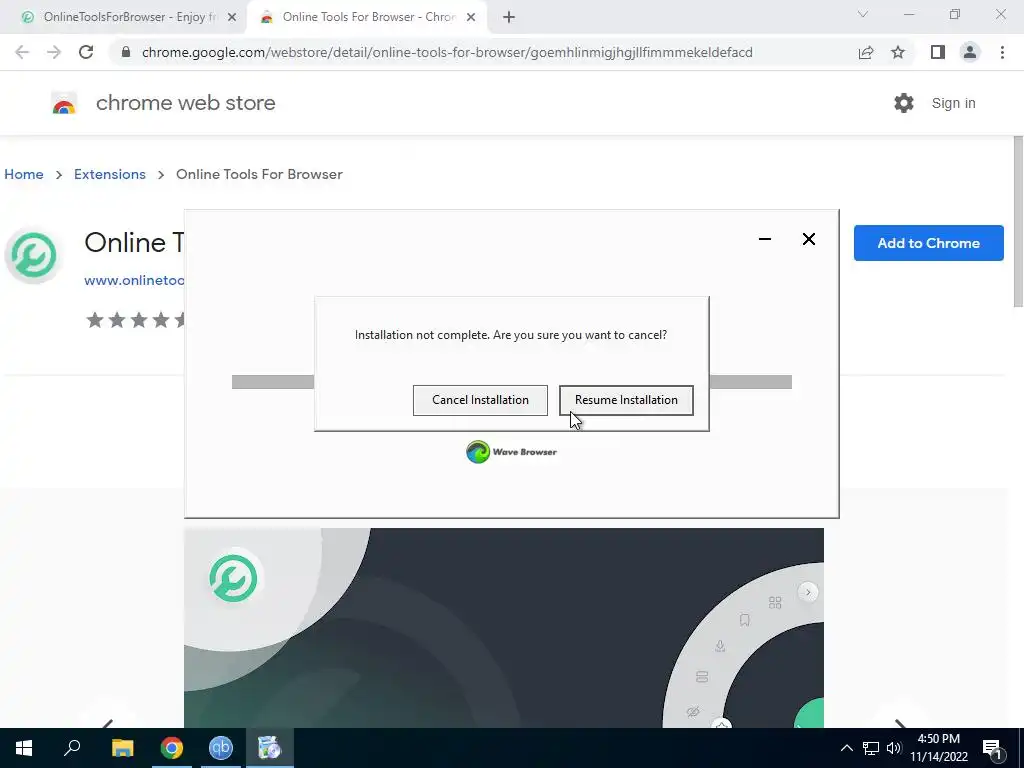Open File Explorer from taskbar
The image size is (1024, 768).
pyautogui.click(x=122, y=748)
